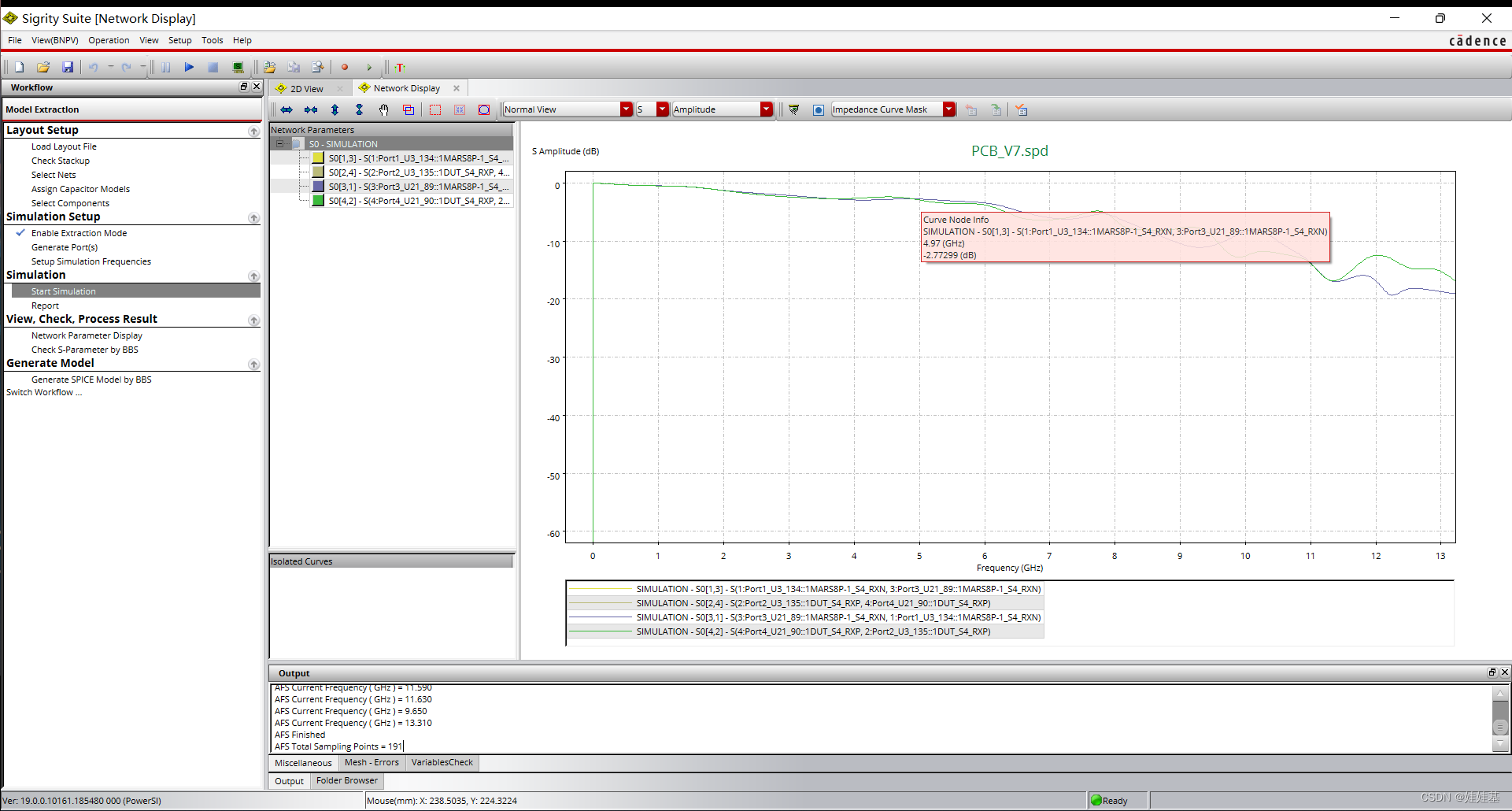Close the Network Display tab
This screenshot has width=1512, height=811.
(457, 88)
